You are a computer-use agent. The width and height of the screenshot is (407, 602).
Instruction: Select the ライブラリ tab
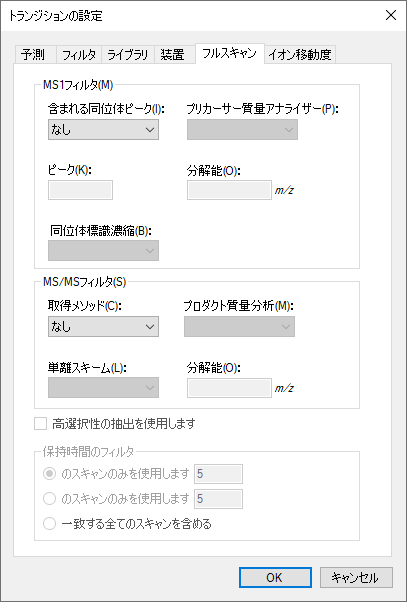128,55
